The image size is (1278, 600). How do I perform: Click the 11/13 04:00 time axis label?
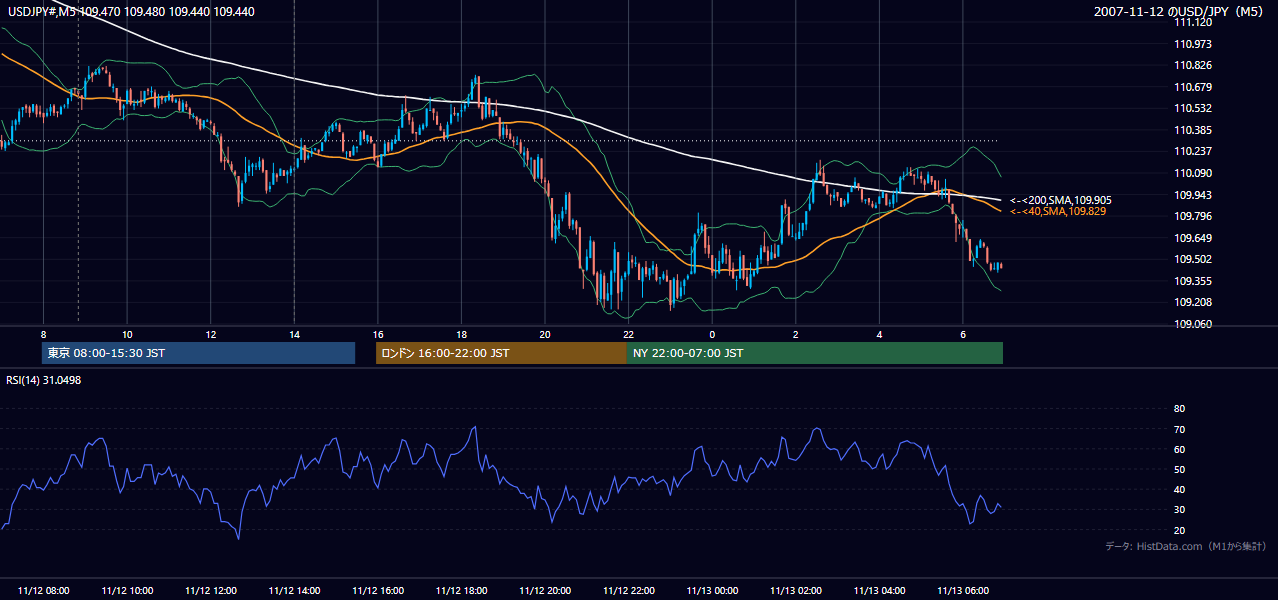879,591
